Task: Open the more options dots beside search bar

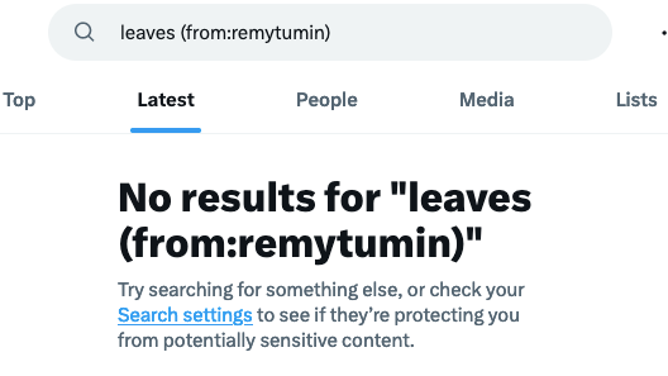Action: click(x=664, y=33)
